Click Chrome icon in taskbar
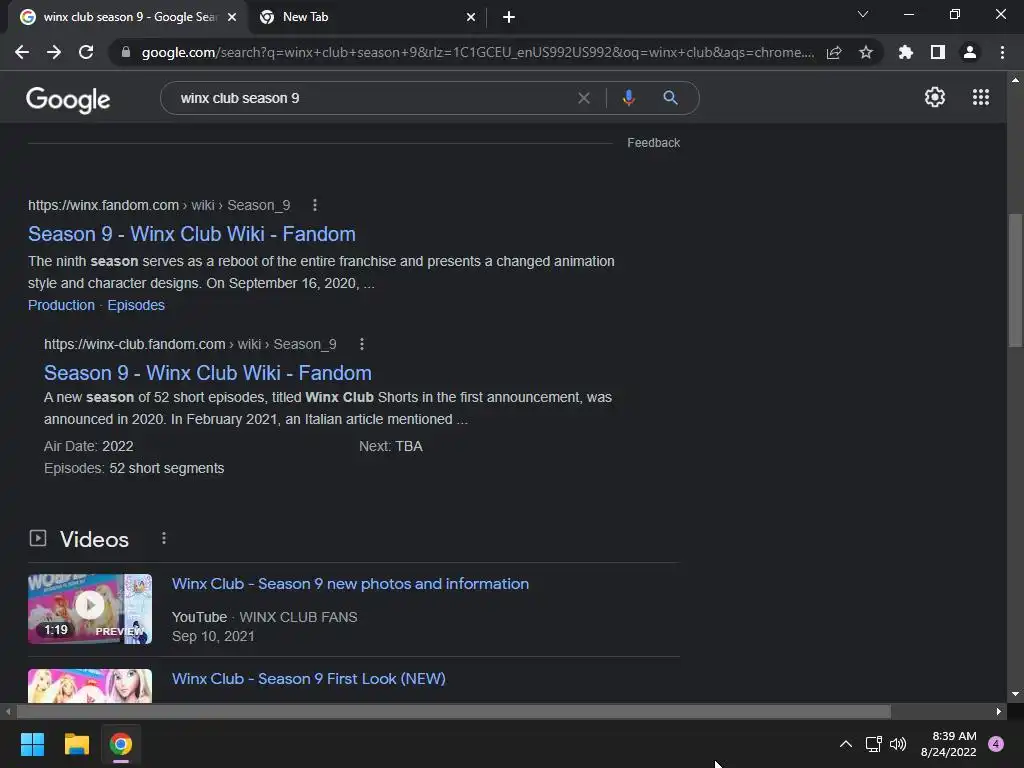Viewport: 1024px width, 768px height. [121, 744]
